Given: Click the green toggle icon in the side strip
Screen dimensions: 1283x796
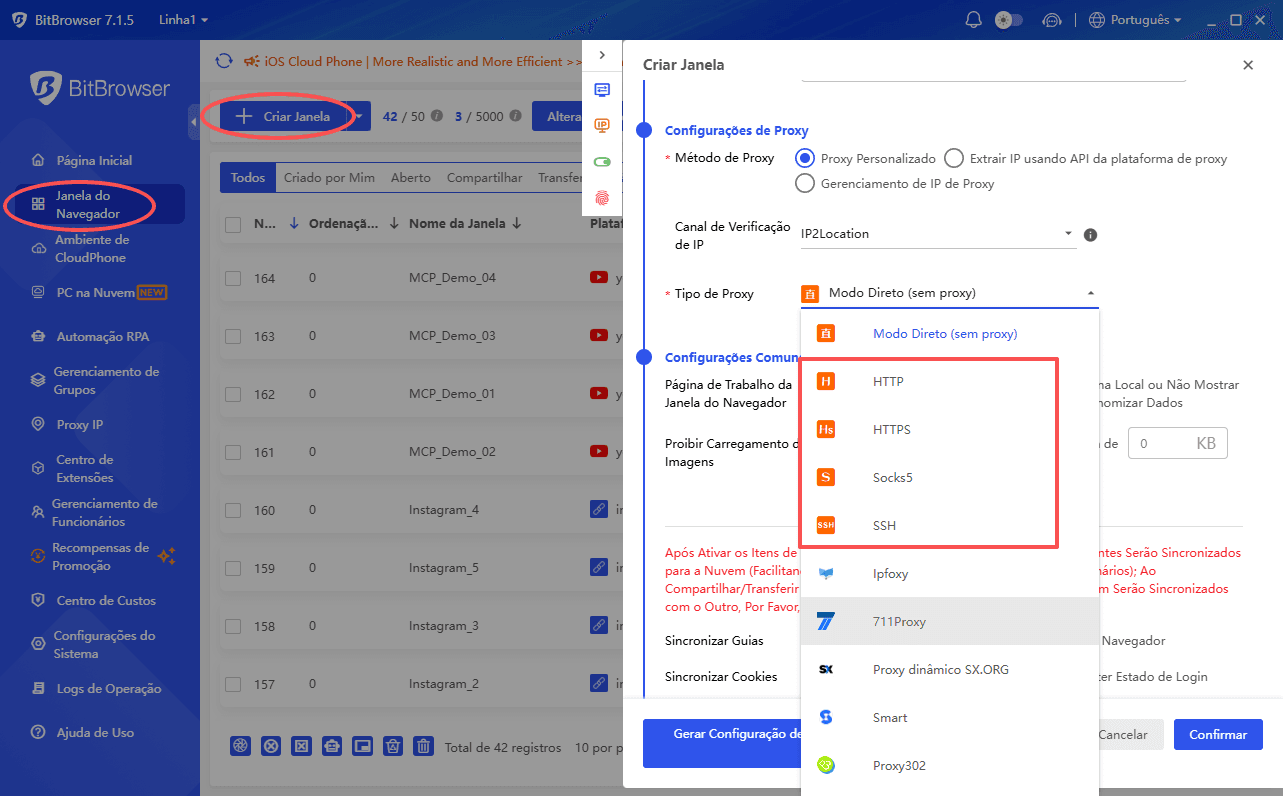Looking at the screenshot, I should coord(602,161).
